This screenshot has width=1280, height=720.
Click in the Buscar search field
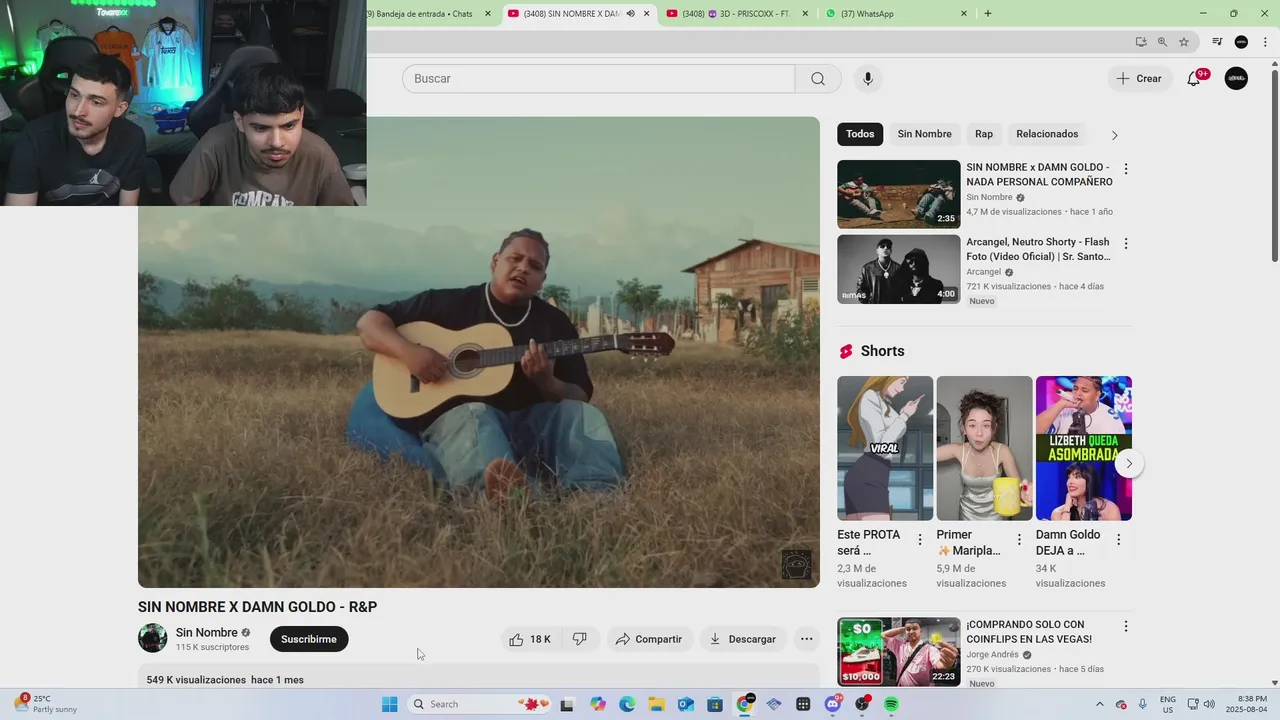click(598, 79)
